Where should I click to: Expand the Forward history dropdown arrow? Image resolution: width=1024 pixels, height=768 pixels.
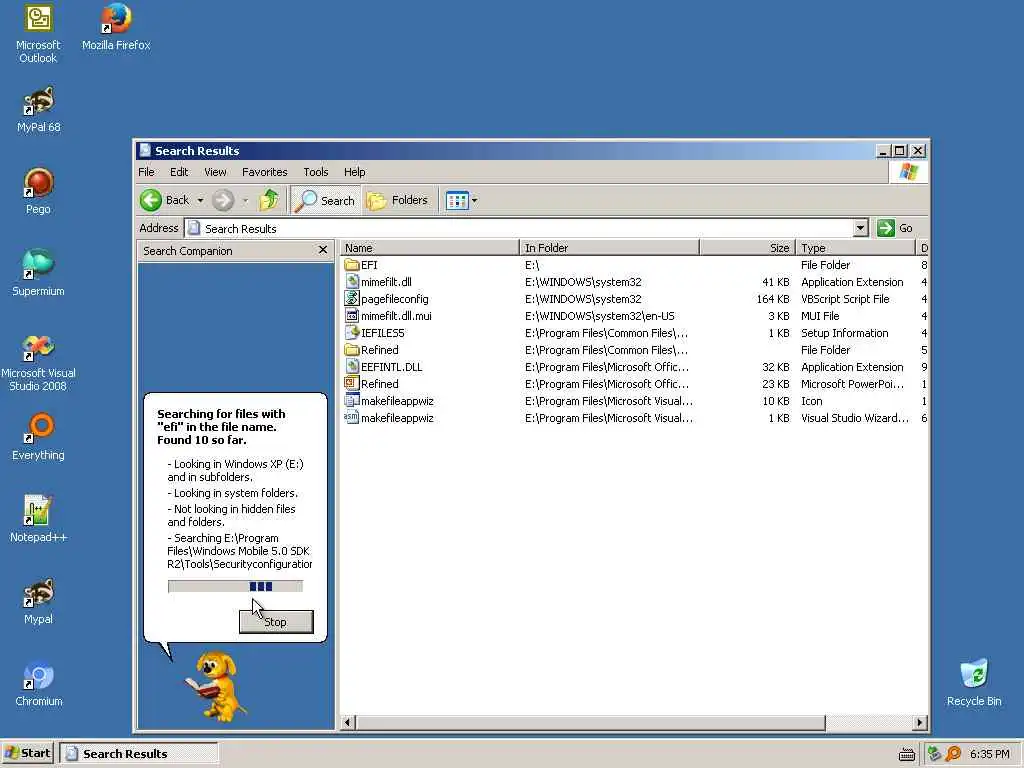pos(246,200)
